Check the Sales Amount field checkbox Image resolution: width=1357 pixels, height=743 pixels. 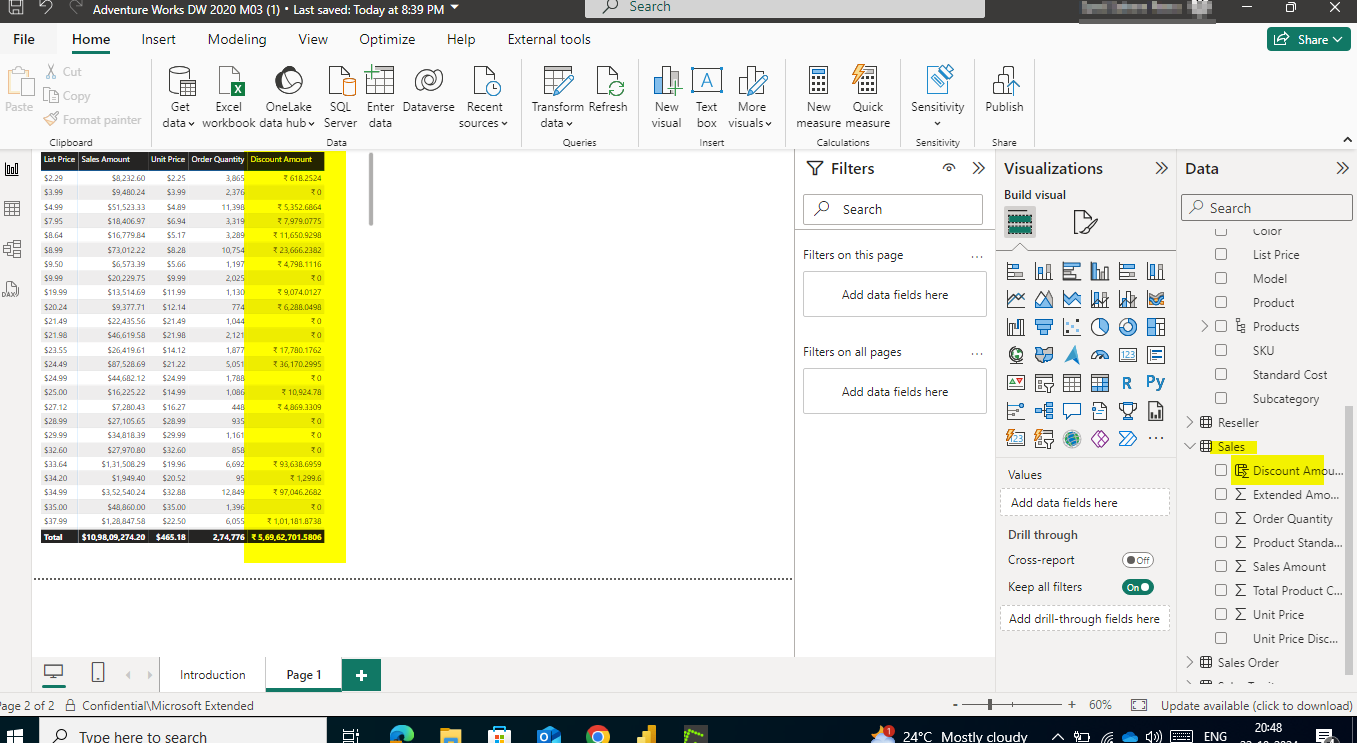coord(1221,566)
